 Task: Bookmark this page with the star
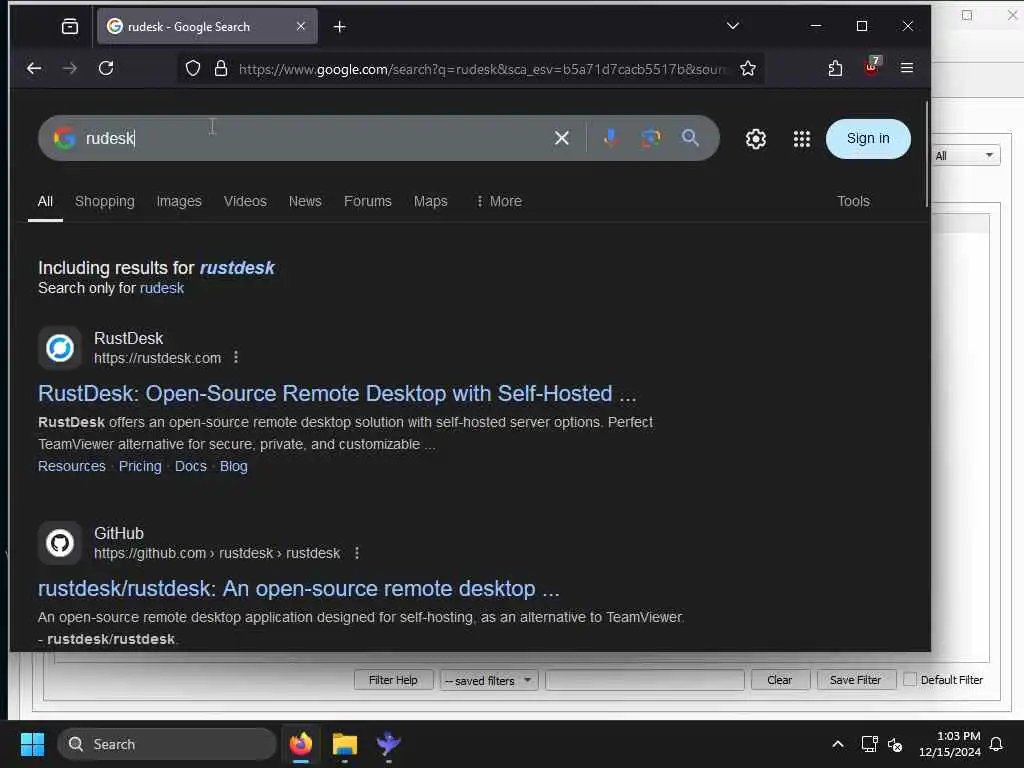tap(748, 69)
